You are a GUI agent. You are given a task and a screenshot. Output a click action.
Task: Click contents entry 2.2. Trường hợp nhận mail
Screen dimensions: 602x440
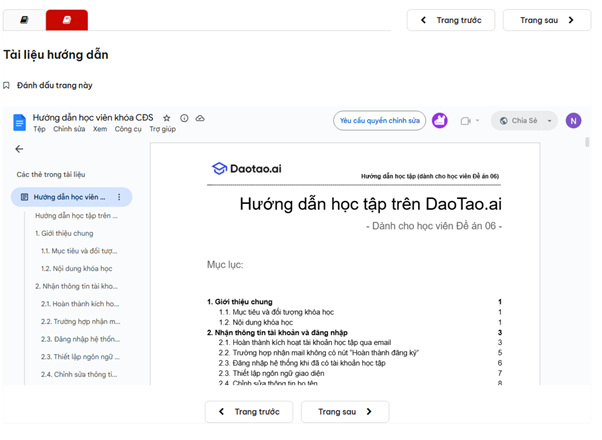319,353
